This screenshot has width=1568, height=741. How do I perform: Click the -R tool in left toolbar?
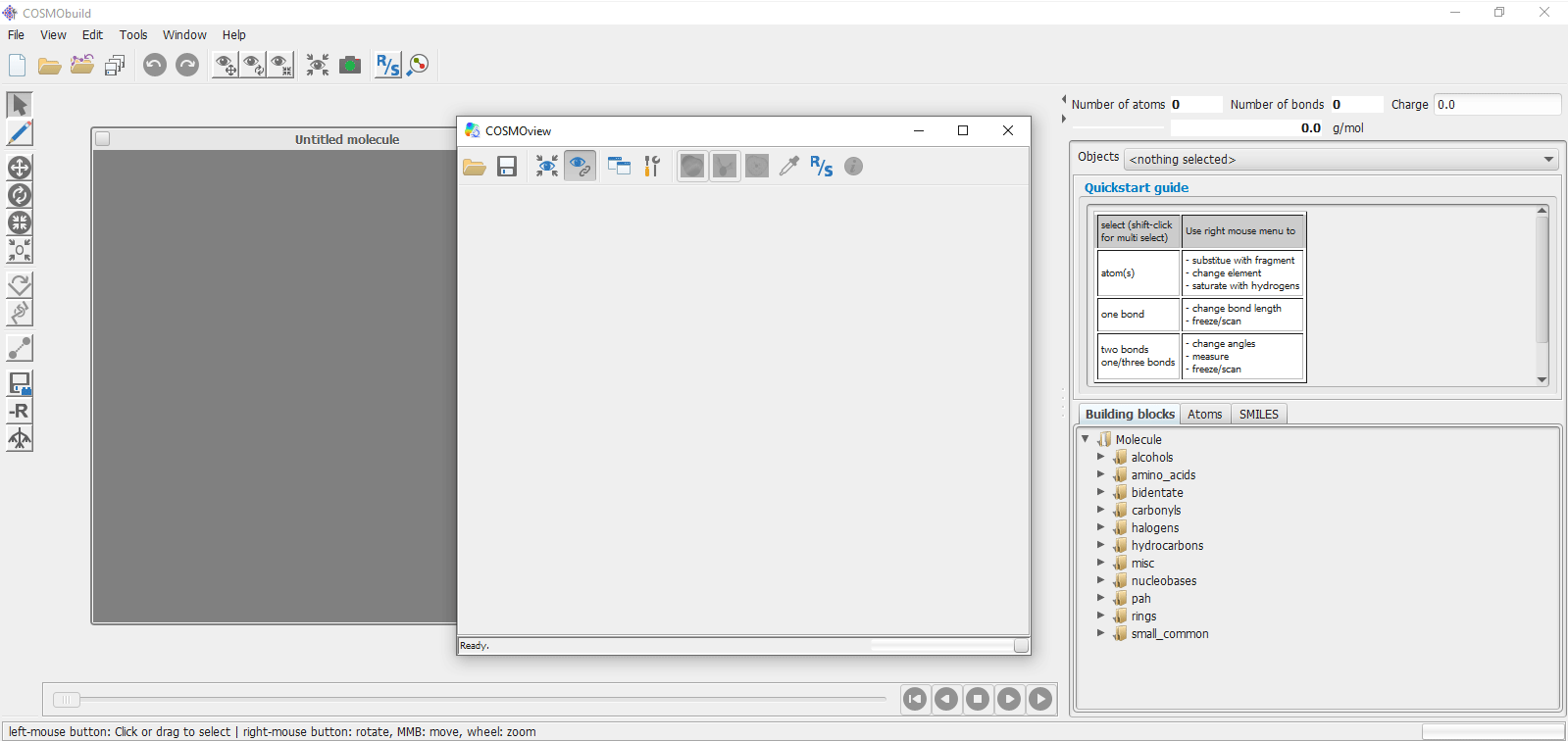pyautogui.click(x=20, y=411)
